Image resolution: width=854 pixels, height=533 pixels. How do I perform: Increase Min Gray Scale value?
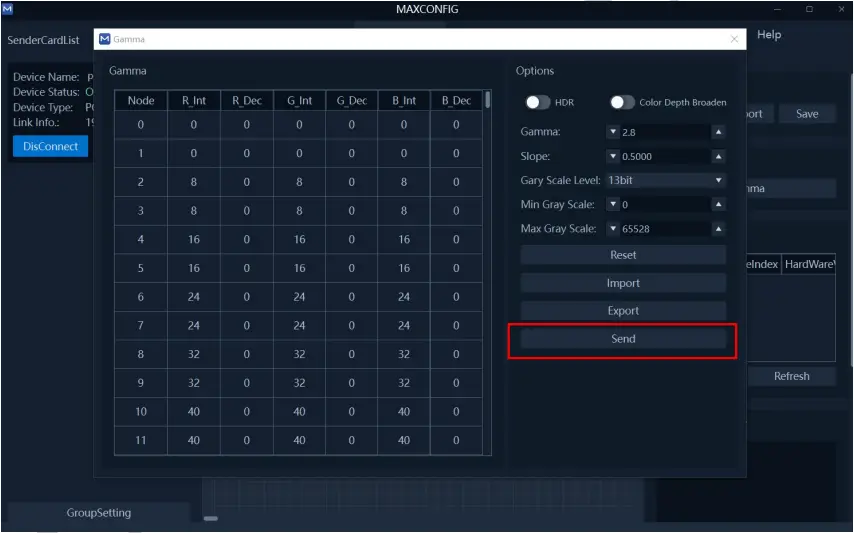click(718, 204)
